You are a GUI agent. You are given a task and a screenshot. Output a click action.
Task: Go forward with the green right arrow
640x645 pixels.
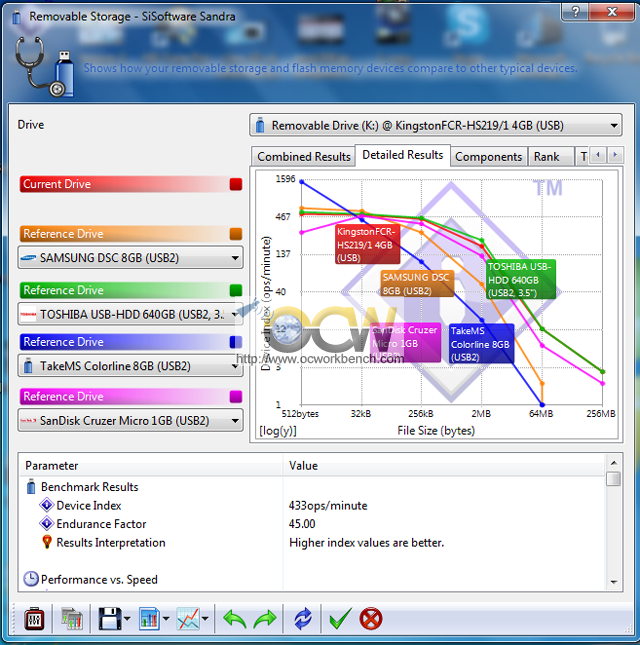[x=265, y=619]
